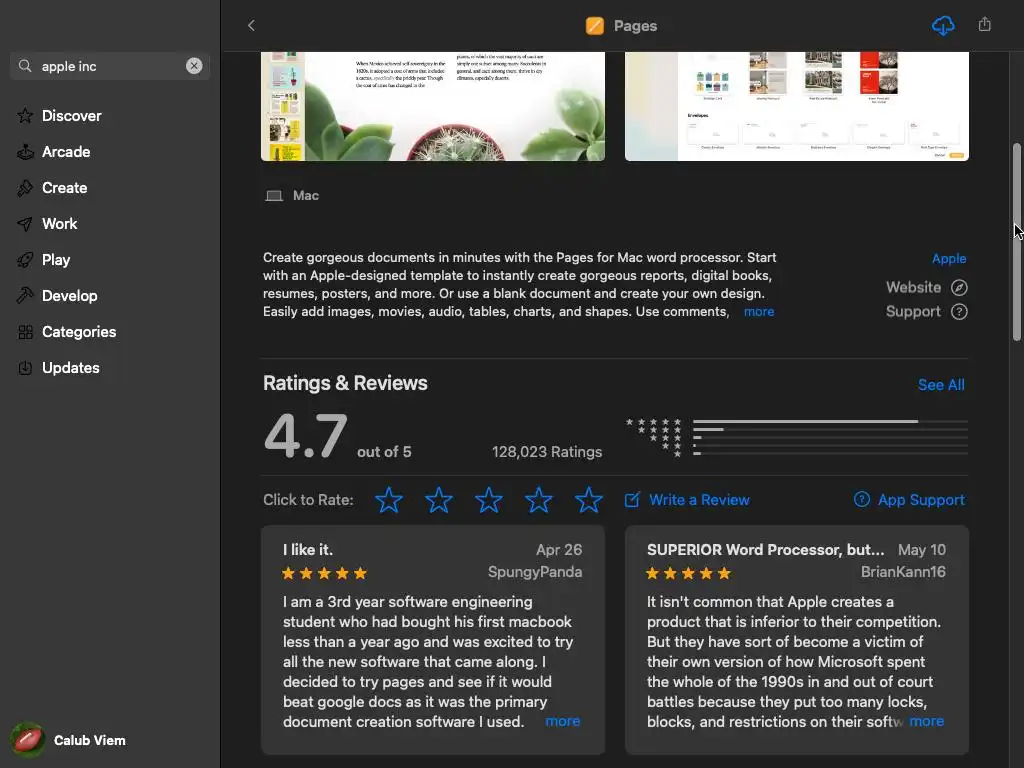This screenshot has height=768, width=1024.
Task: Click the Pages app icon in the title
Action: pos(595,26)
